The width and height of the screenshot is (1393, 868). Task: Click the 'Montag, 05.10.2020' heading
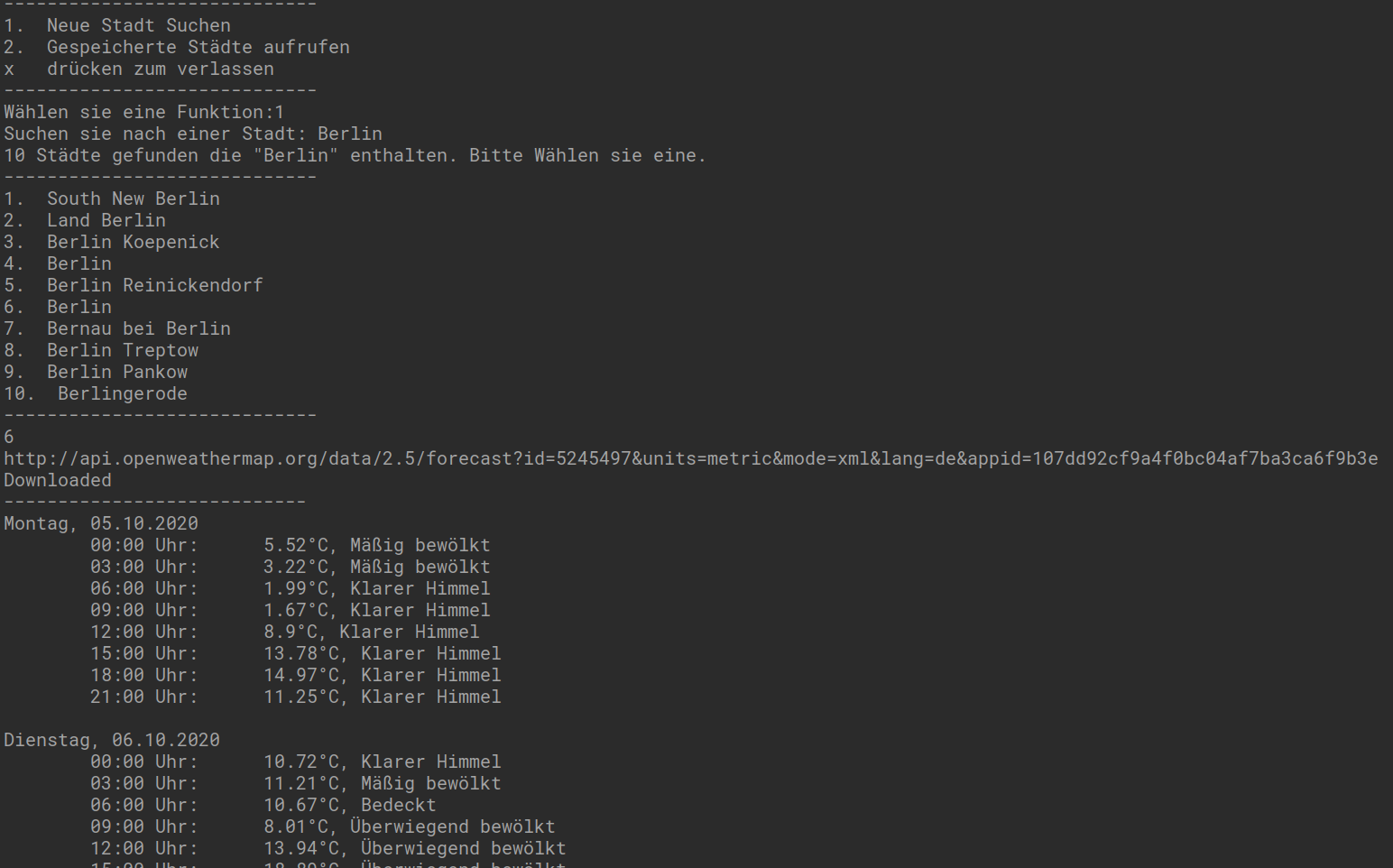click(101, 523)
